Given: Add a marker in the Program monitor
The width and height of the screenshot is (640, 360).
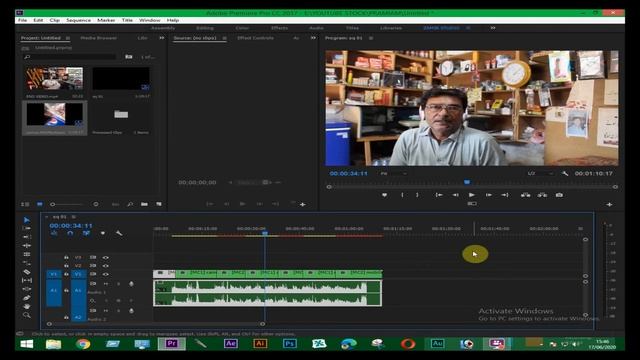Looking at the screenshot, I should [384, 195].
